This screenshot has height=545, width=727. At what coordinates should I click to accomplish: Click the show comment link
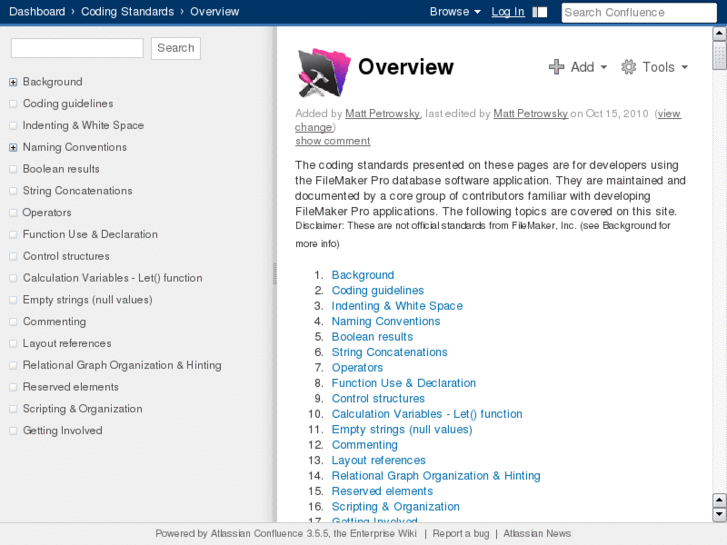(332, 141)
